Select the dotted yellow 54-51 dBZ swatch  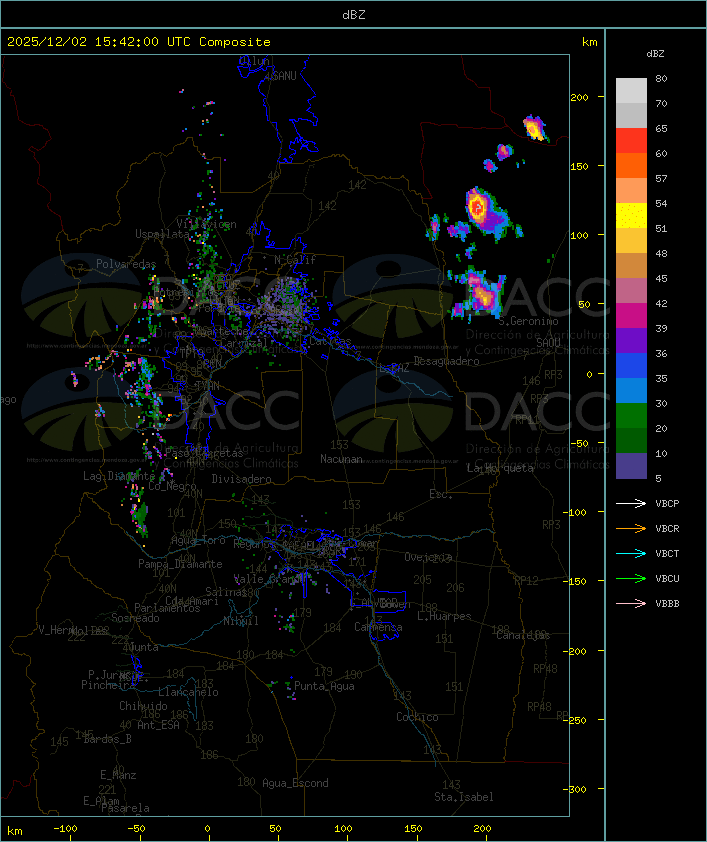[631, 215]
